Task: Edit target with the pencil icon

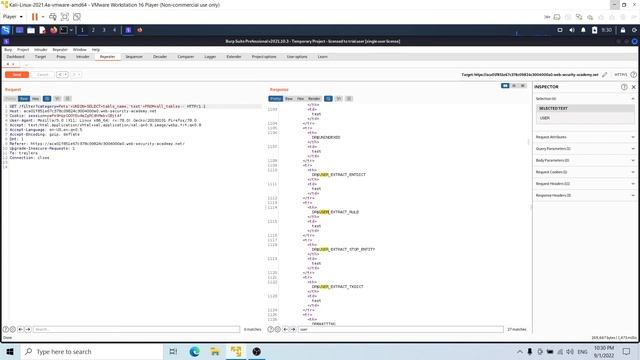Action: coord(604,75)
